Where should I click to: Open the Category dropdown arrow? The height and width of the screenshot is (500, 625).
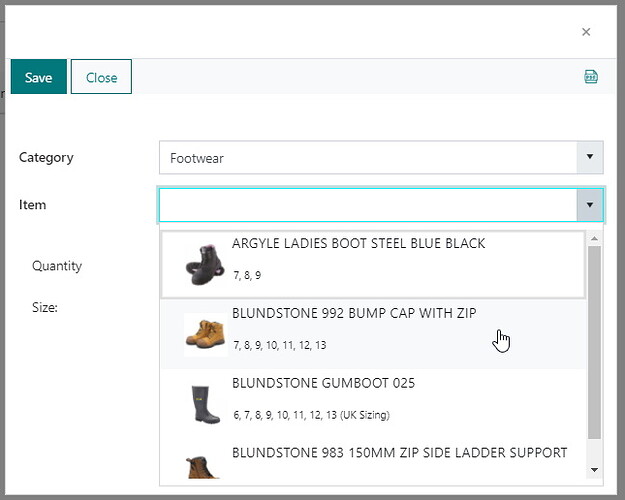coord(590,157)
